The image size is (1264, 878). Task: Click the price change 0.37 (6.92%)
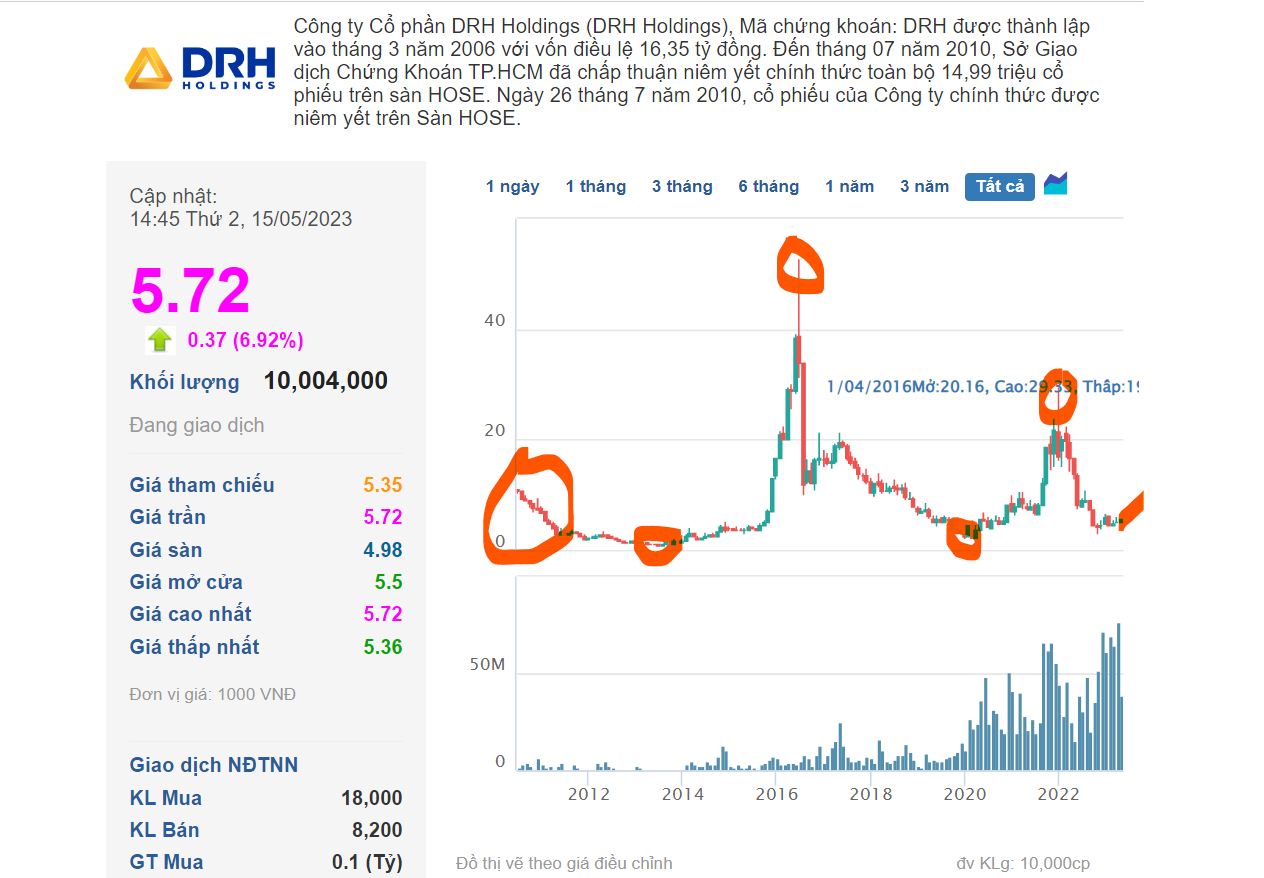pyautogui.click(x=245, y=341)
